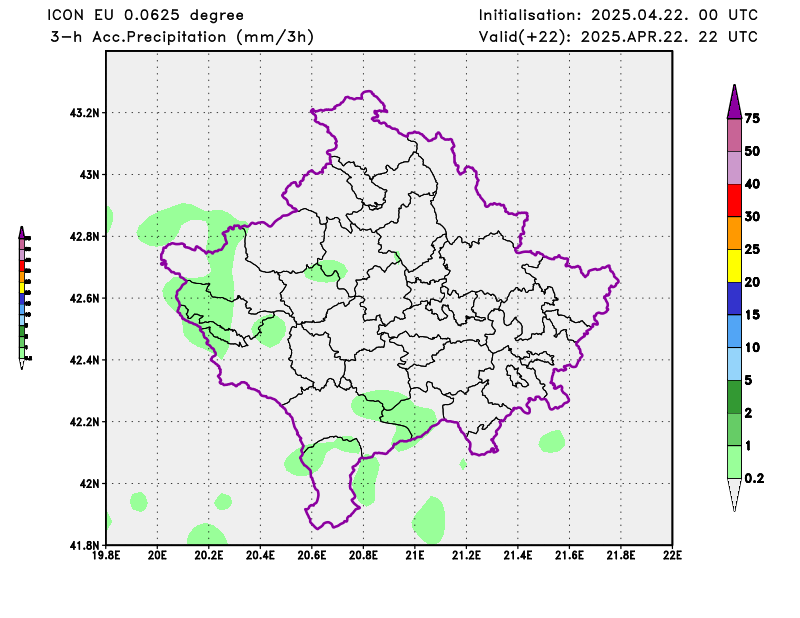Image resolution: width=800 pixels, height=618 pixels.
Task: Click the longitude label "20.2E"
Action: click(x=209, y=555)
